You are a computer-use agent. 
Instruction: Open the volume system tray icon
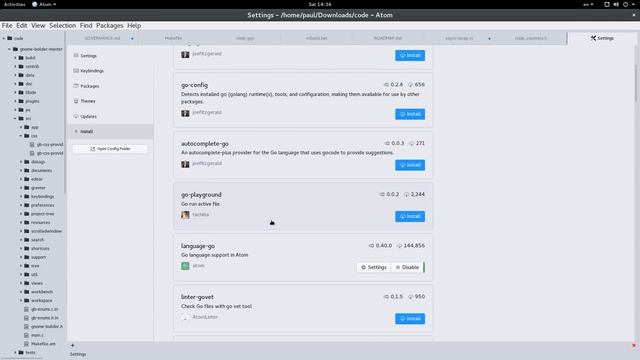(x=616, y=4)
